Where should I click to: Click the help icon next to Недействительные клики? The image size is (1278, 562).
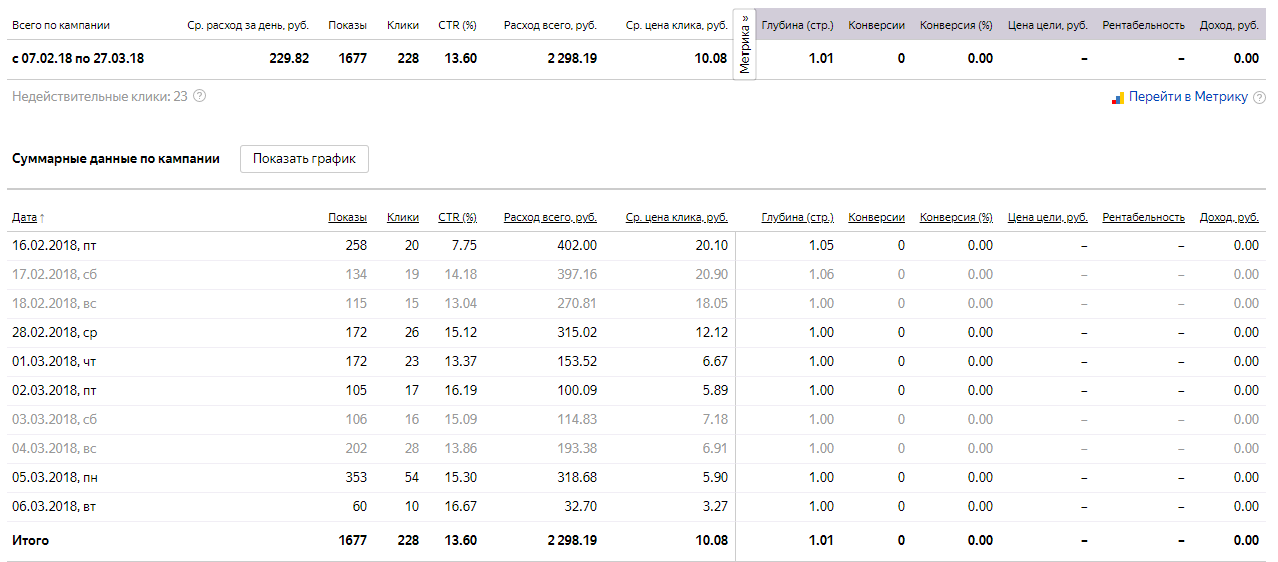click(x=199, y=96)
